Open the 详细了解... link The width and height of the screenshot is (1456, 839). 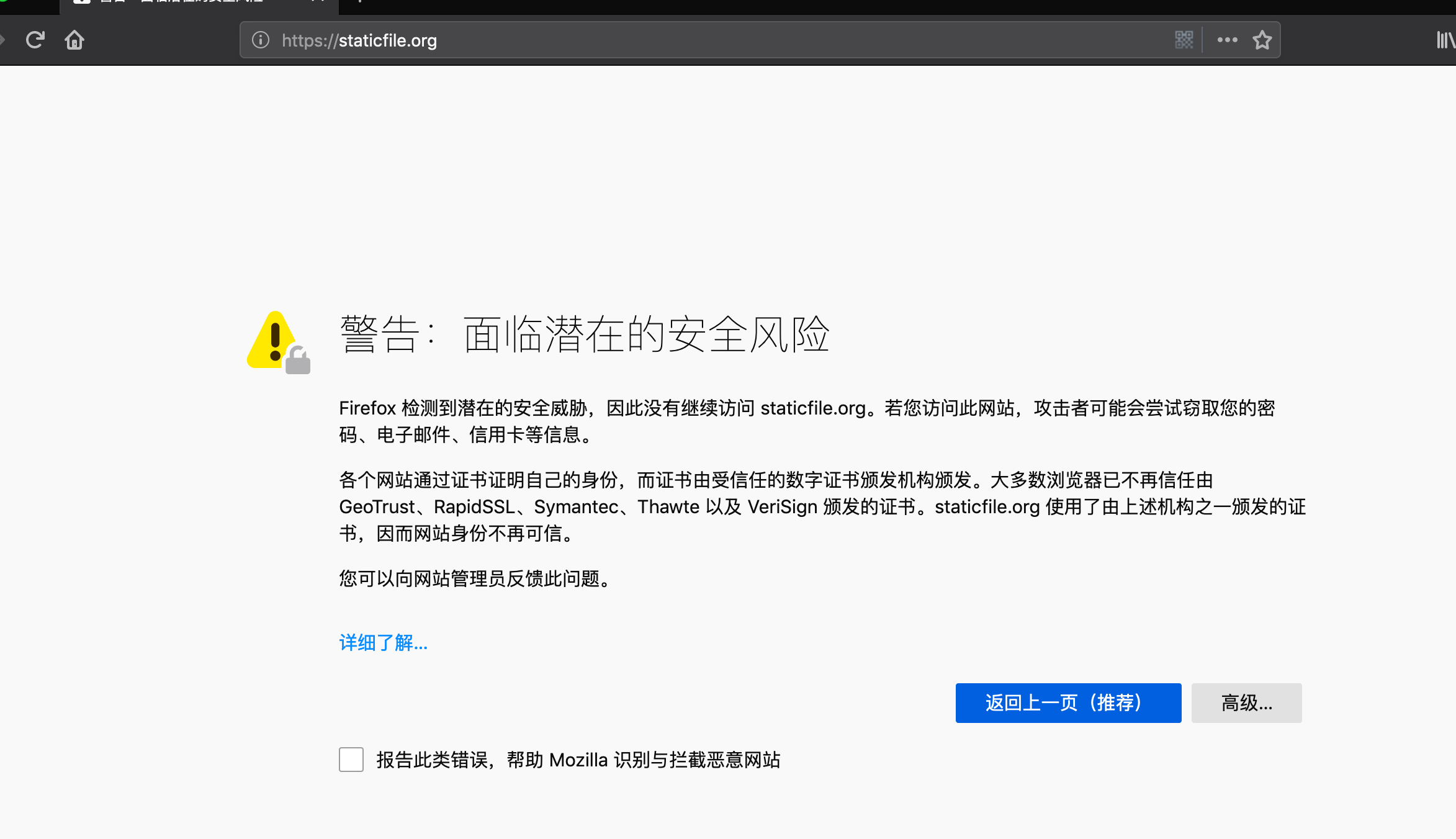pyautogui.click(x=384, y=643)
